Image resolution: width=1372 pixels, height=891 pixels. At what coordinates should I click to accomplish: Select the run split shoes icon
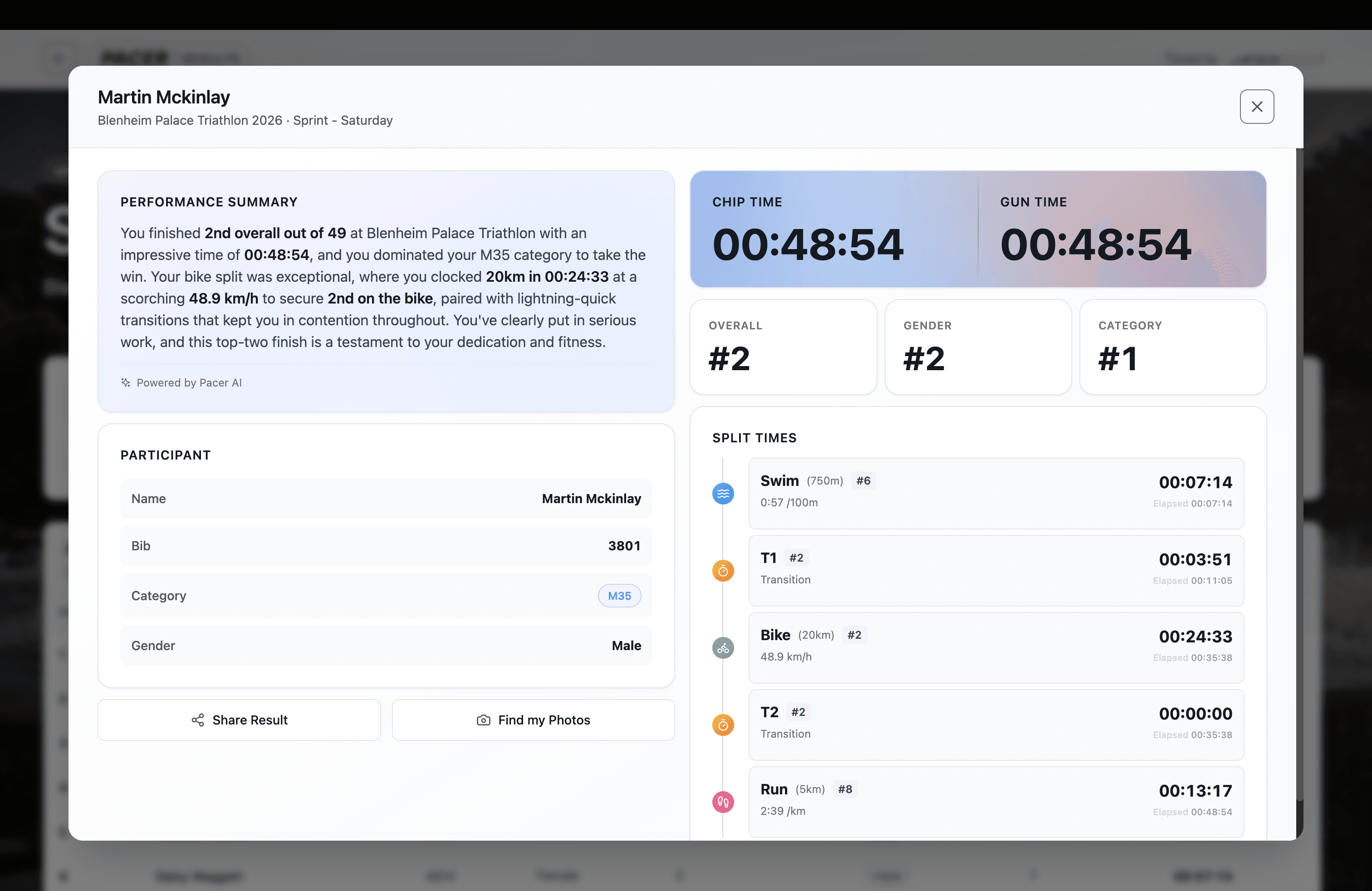(723, 802)
